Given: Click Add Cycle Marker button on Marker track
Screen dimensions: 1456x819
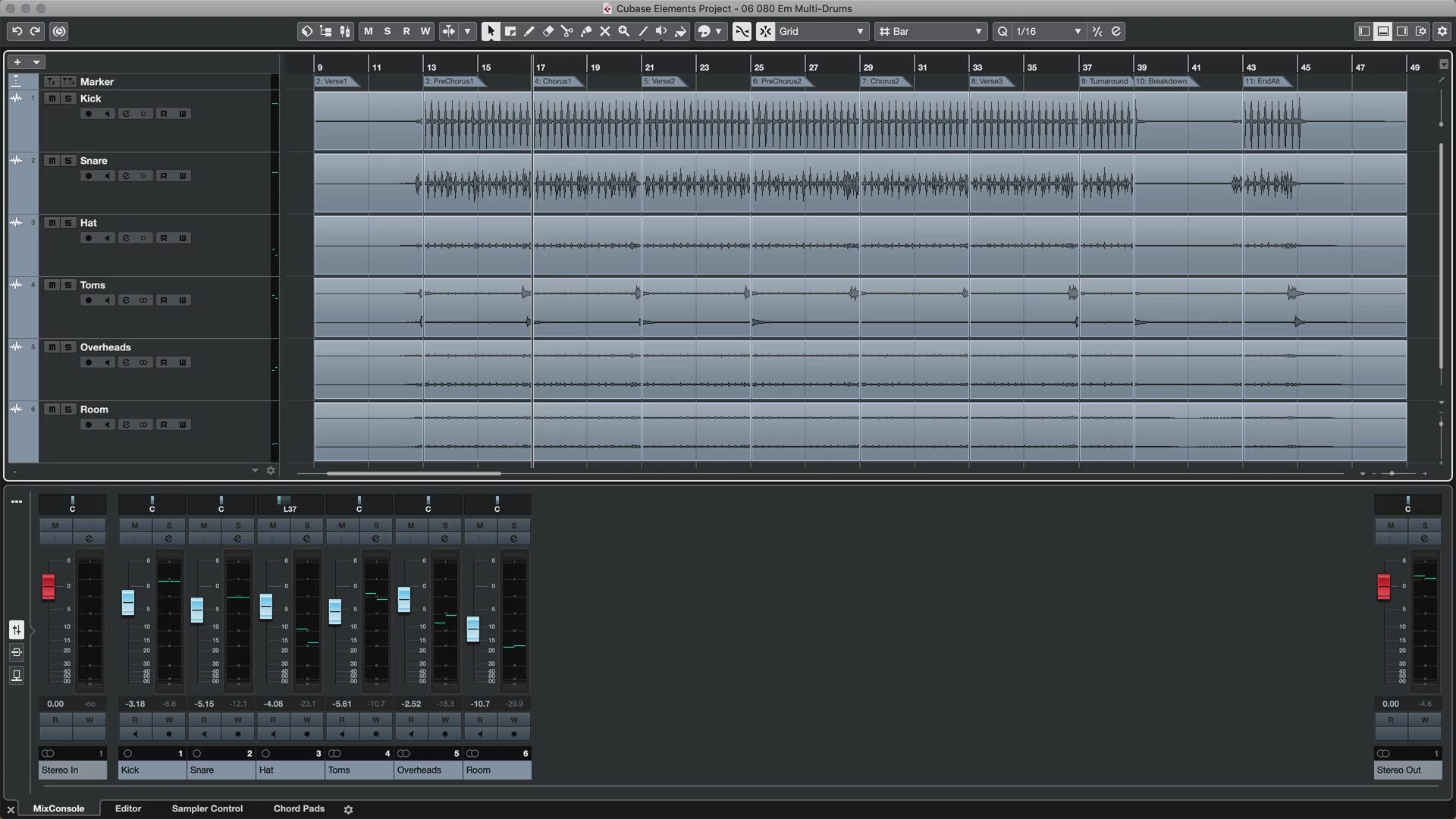Looking at the screenshot, I should pos(68,81).
